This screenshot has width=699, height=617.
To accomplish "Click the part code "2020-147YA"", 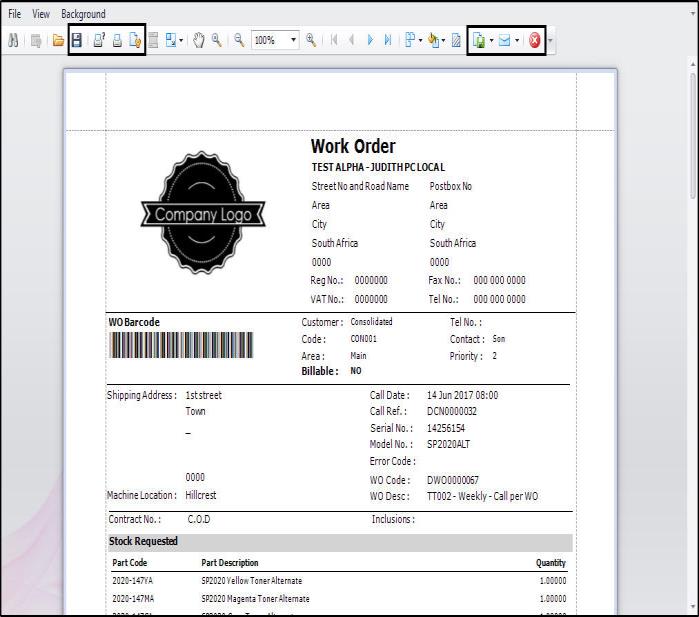I will [132, 580].
